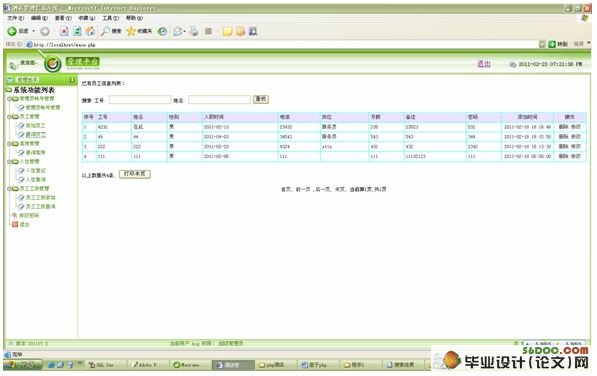This screenshot has height=376, width=597.
Task: Click 删除 for employee row 4232
Action: 563,127
